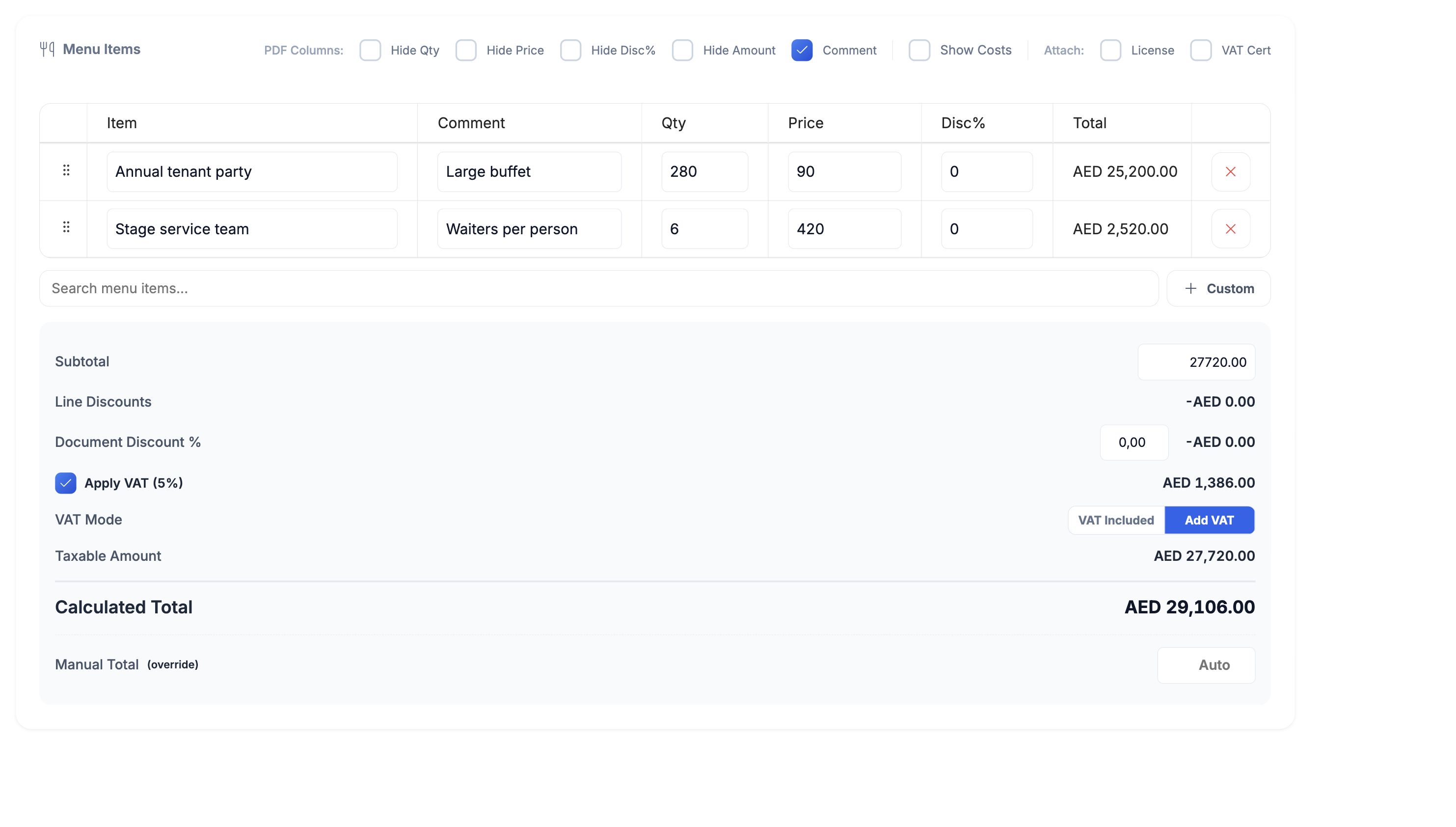Edit the Annual tenant party item name

coord(252,171)
